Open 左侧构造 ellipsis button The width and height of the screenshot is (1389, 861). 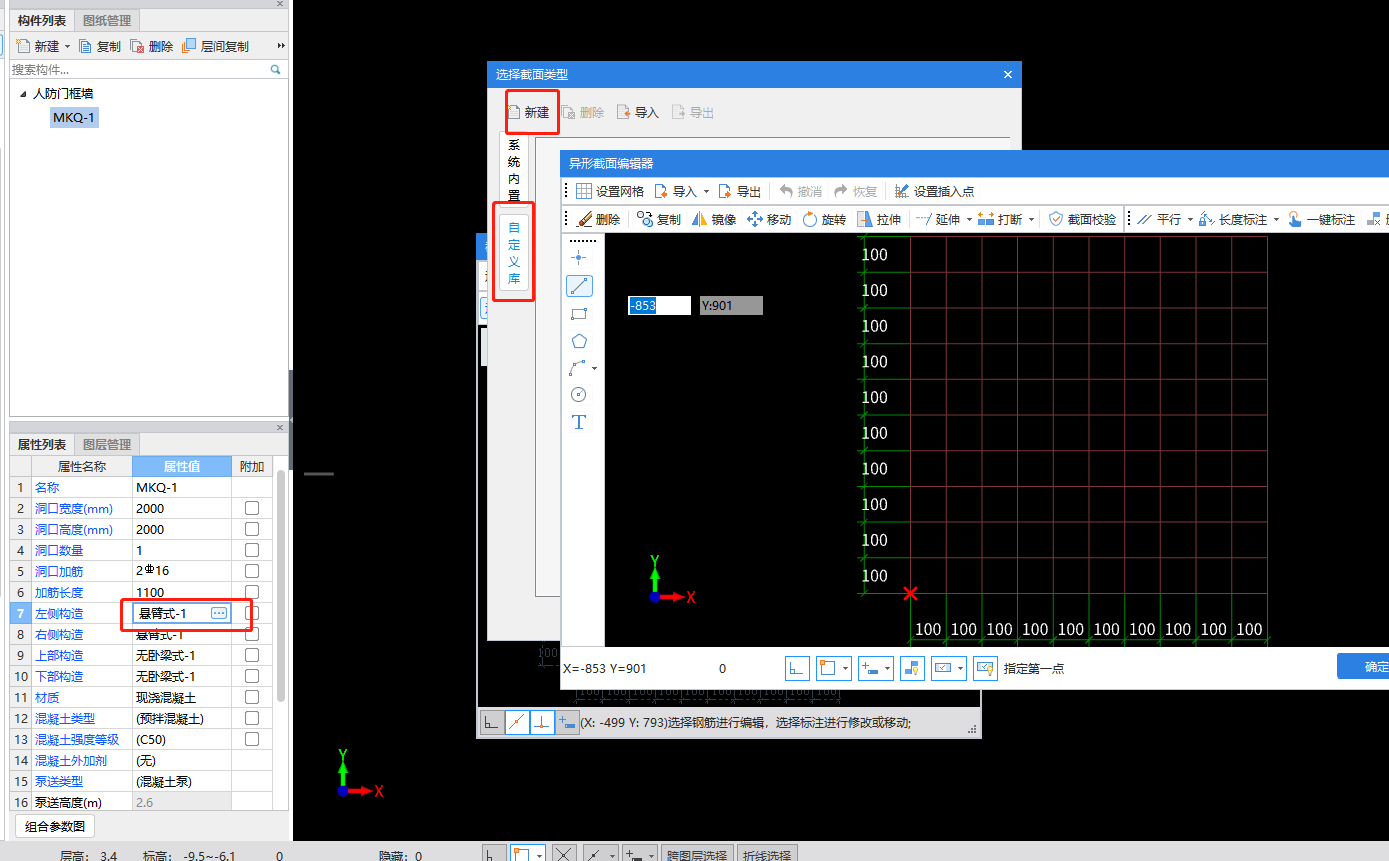pos(219,613)
